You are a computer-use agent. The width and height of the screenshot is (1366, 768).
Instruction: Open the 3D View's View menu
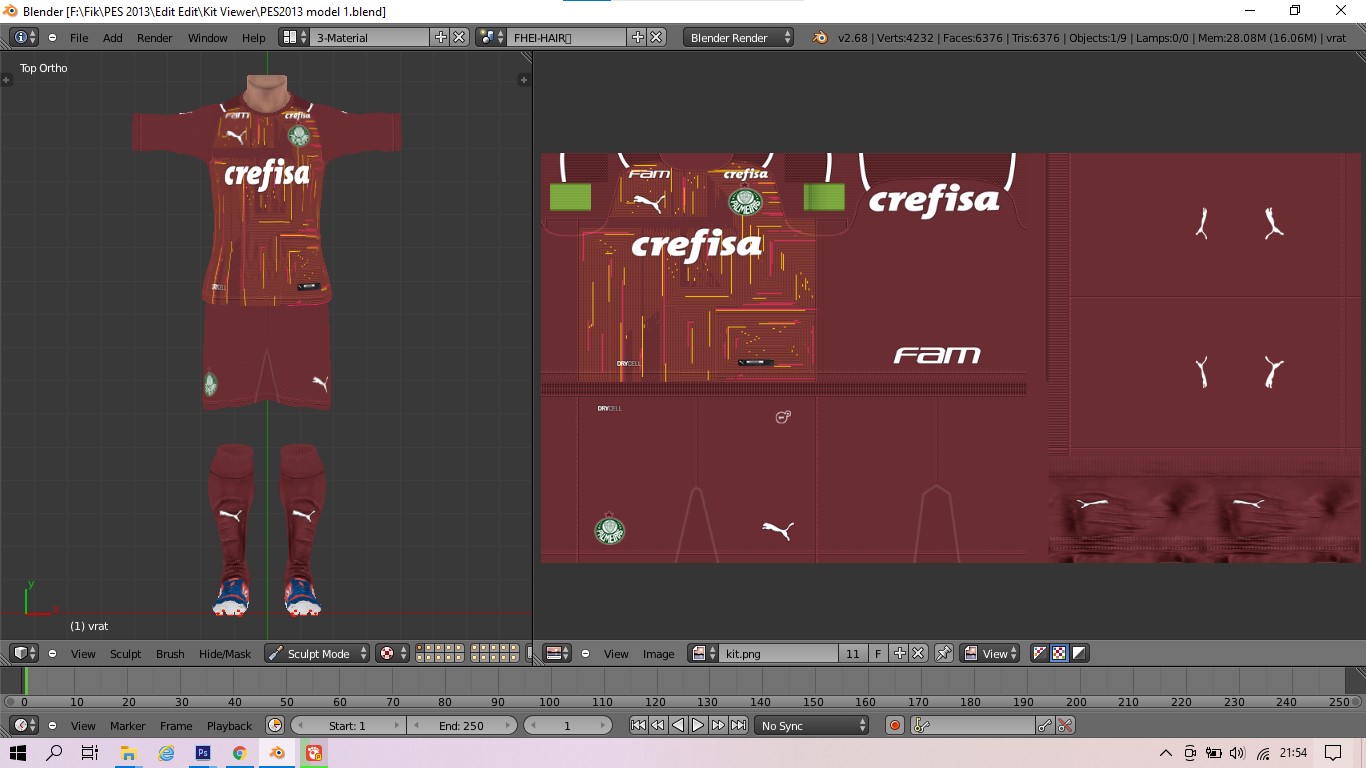click(83, 653)
